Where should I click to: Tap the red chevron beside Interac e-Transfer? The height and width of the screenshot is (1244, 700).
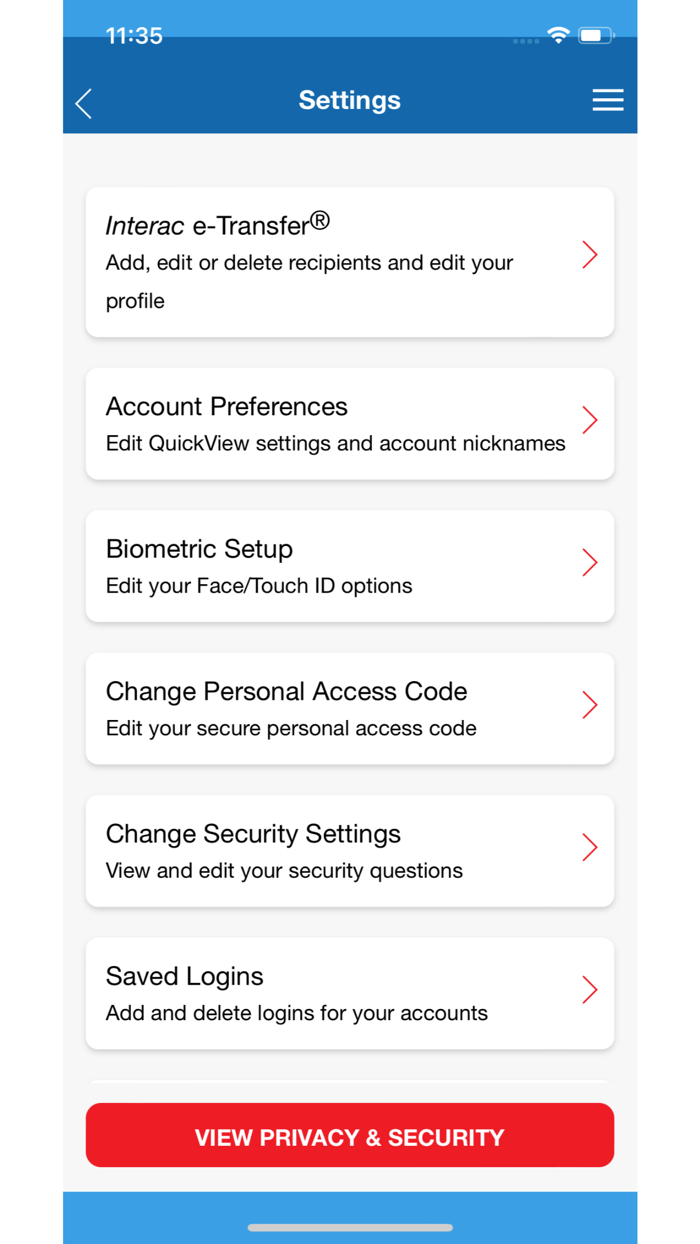pos(590,255)
